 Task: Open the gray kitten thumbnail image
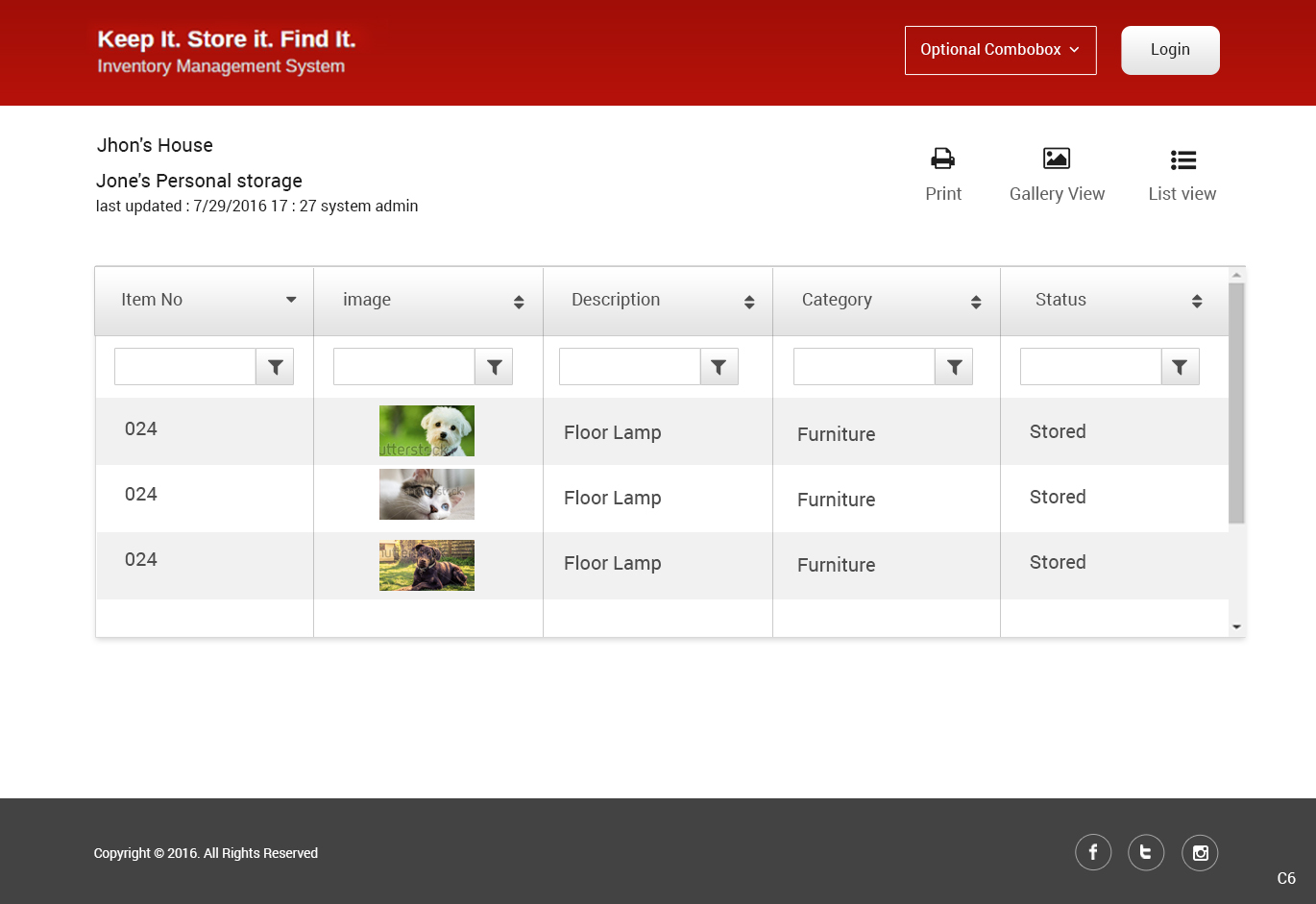426,495
